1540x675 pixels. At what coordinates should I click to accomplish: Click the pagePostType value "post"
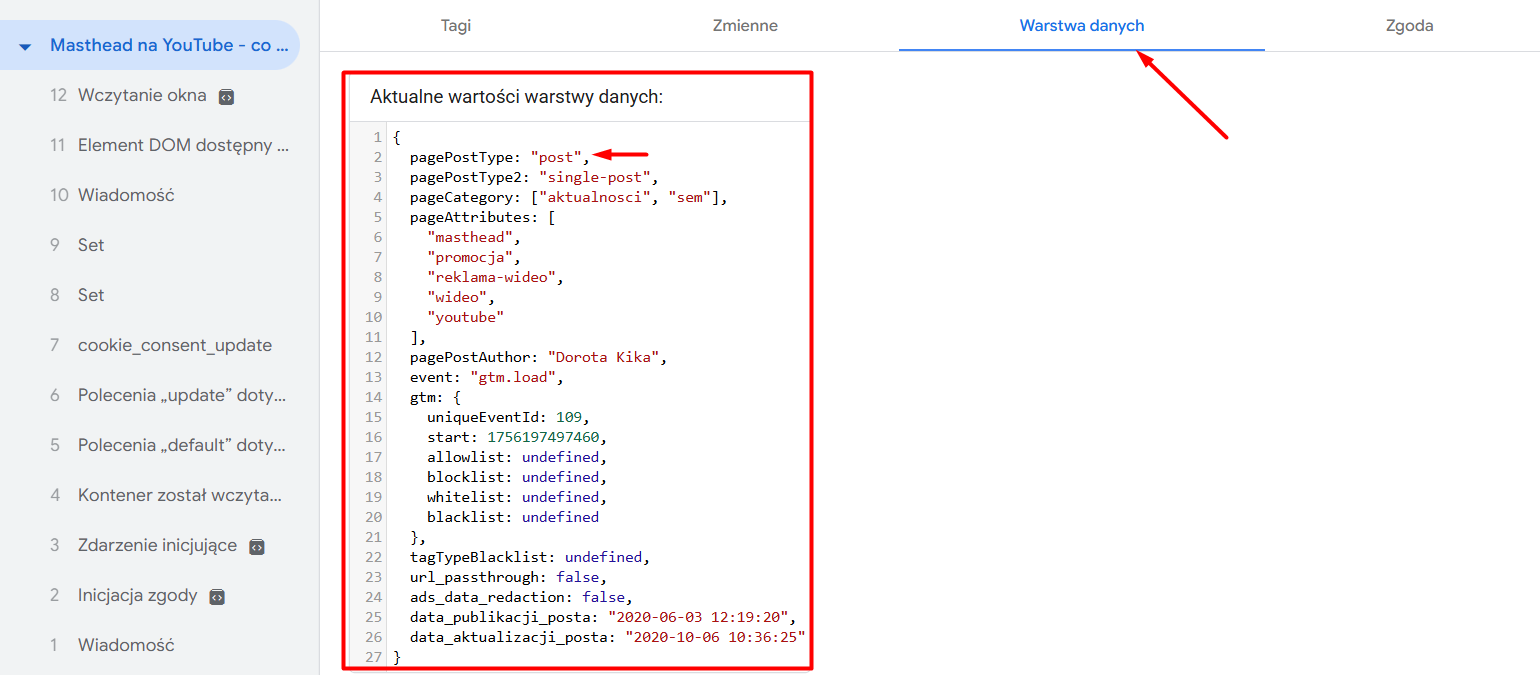[556, 157]
